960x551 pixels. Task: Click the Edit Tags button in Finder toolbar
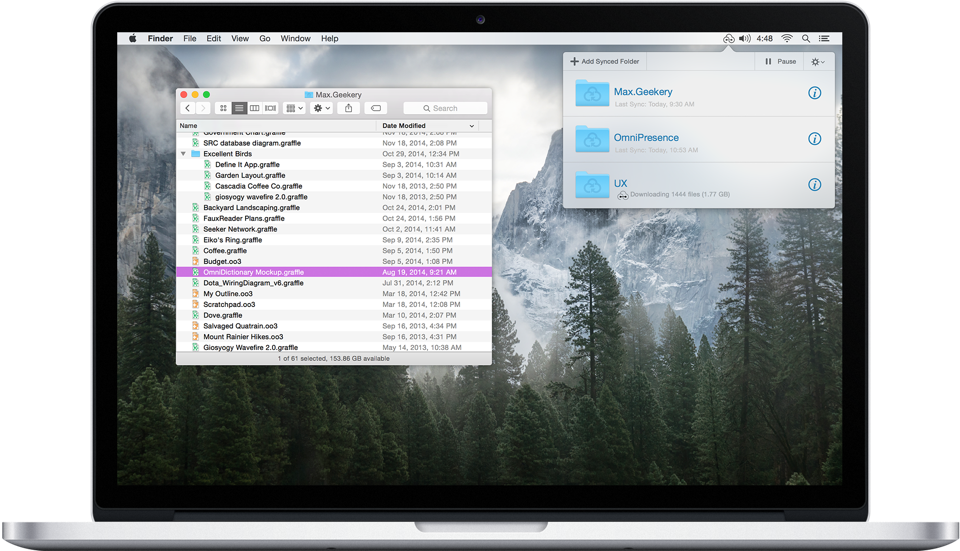pyautogui.click(x=376, y=108)
